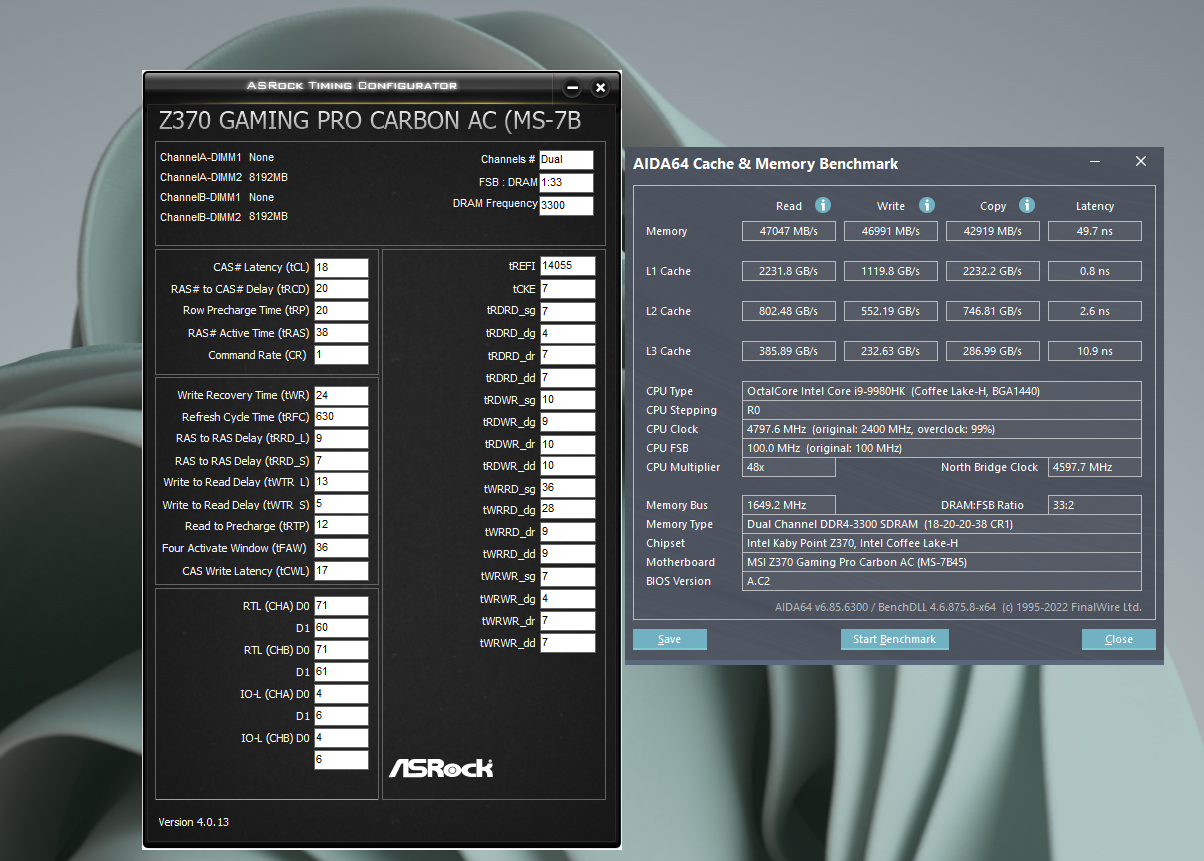Click the tRDWR_dg value field
This screenshot has height=861, width=1204.
coord(567,422)
